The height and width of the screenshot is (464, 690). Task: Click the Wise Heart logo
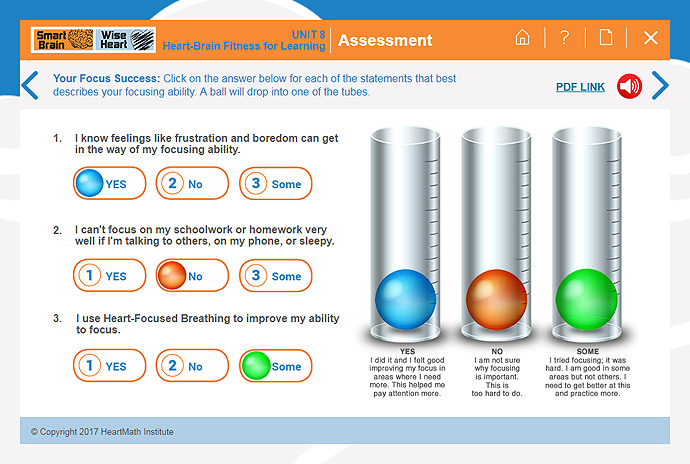pos(126,40)
